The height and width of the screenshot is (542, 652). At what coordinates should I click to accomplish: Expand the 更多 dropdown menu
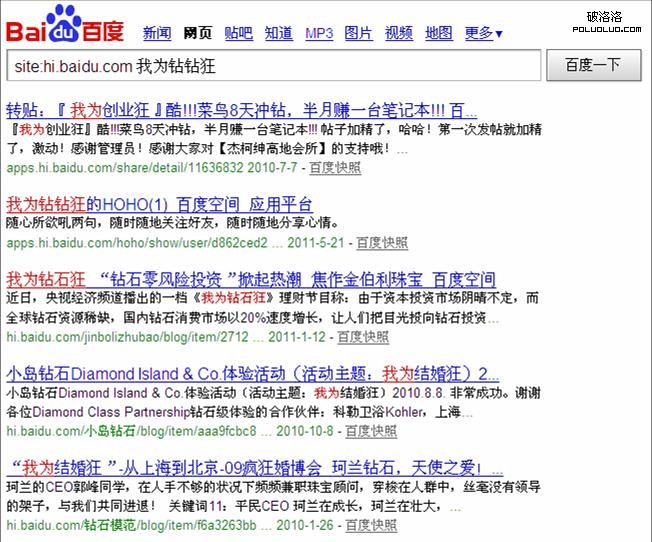click(483, 33)
